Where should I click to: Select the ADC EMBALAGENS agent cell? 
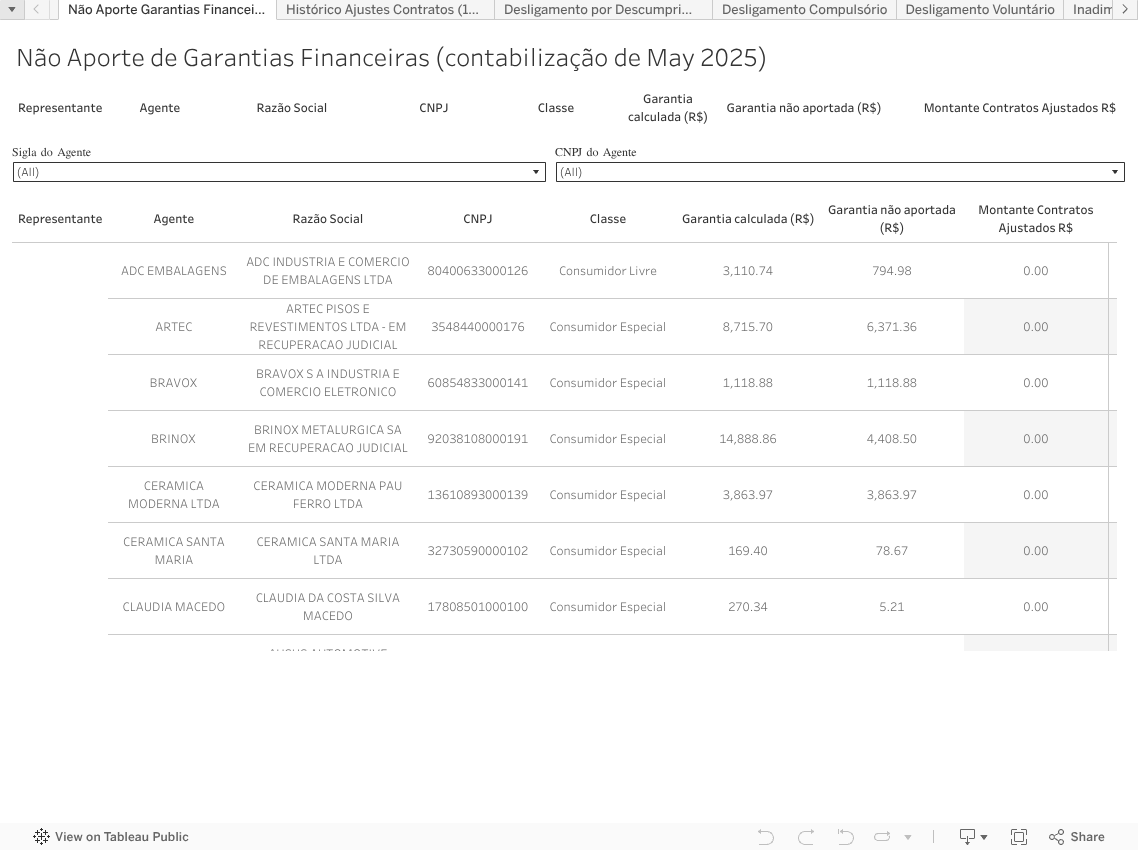coord(173,271)
